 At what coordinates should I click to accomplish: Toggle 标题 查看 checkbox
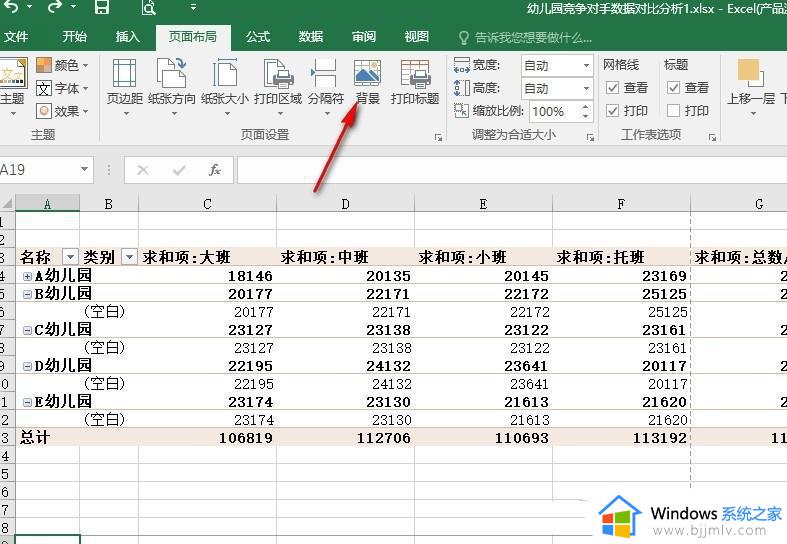click(674, 88)
